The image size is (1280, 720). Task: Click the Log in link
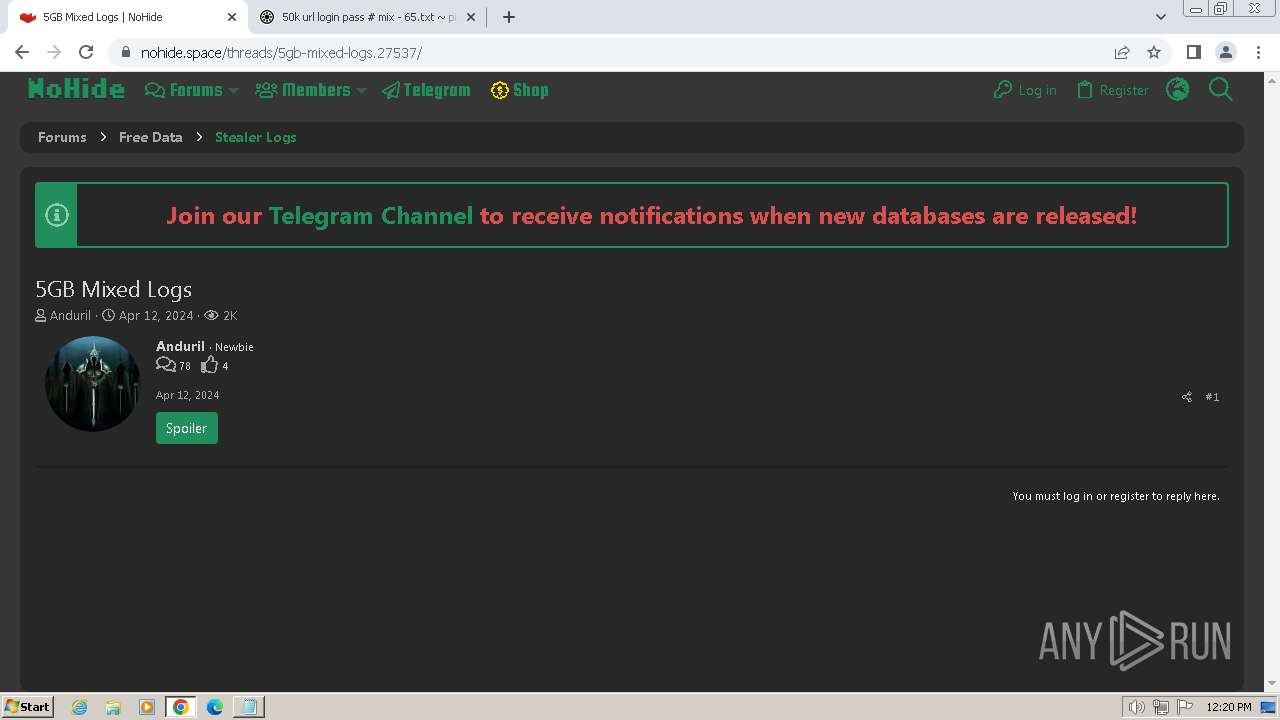coord(1025,90)
